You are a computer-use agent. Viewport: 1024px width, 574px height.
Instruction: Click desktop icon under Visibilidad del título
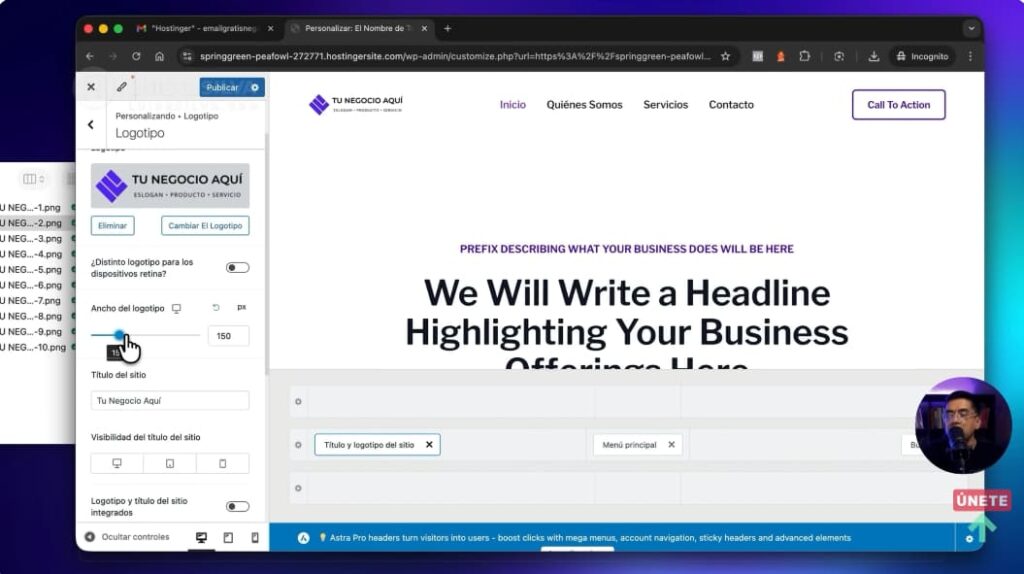coord(117,463)
